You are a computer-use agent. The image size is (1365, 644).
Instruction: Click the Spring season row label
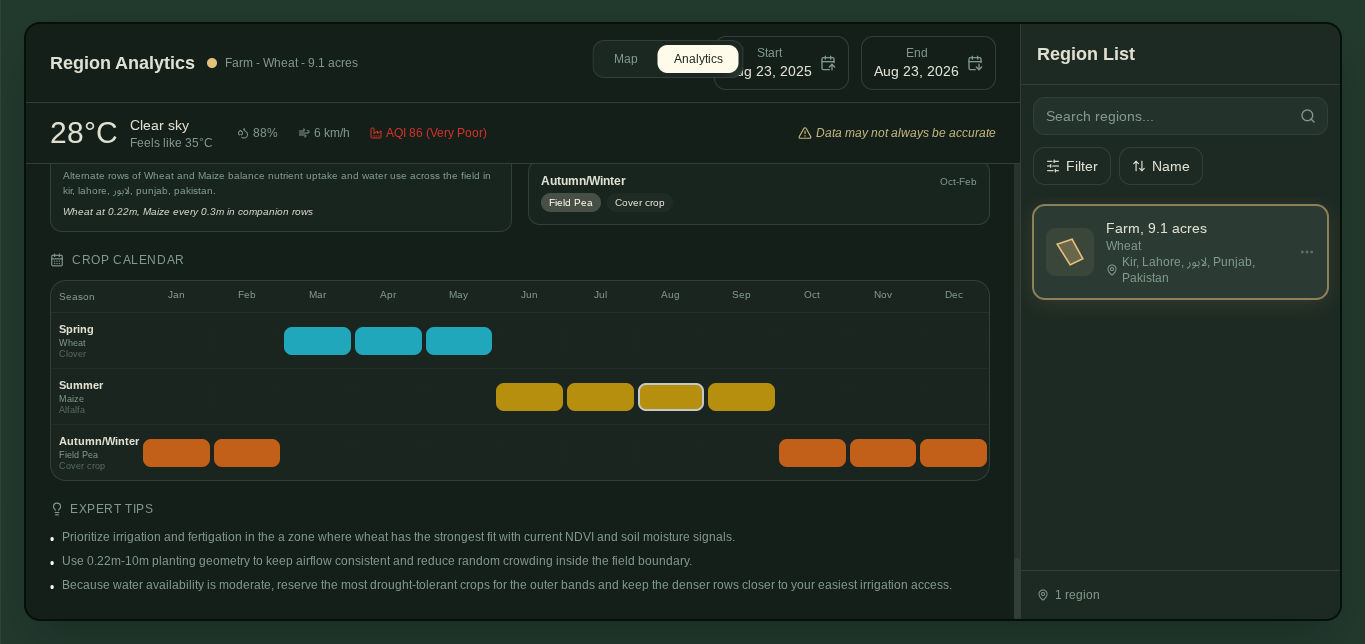pos(76,329)
